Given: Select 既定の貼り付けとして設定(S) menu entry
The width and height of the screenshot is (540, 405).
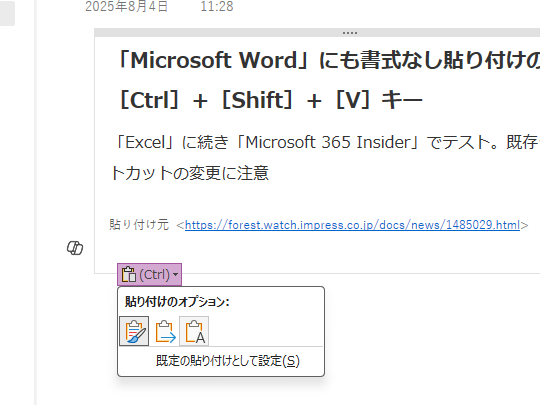Looking at the screenshot, I should (x=228, y=361).
